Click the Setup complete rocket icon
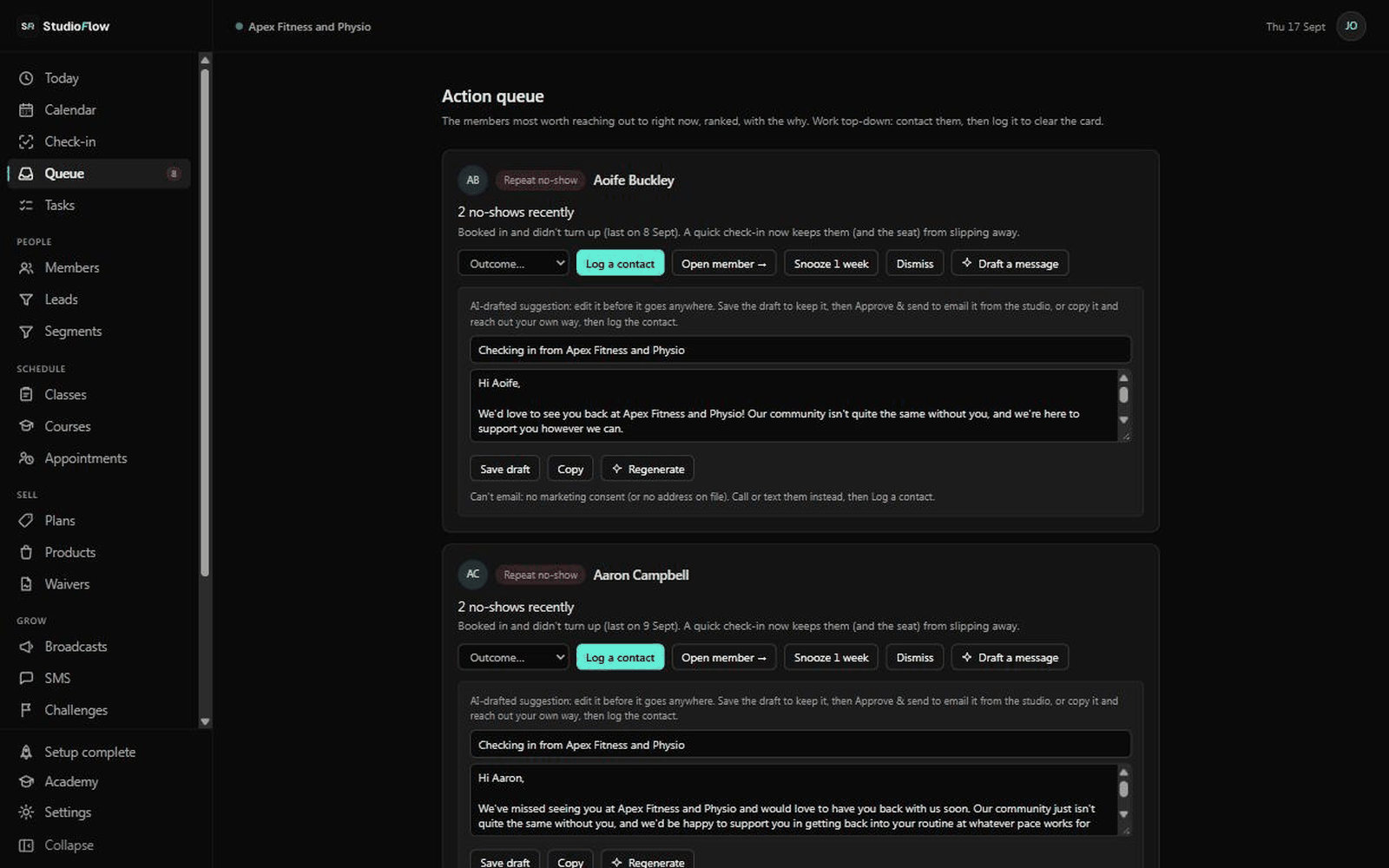1389x868 pixels. click(26, 753)
